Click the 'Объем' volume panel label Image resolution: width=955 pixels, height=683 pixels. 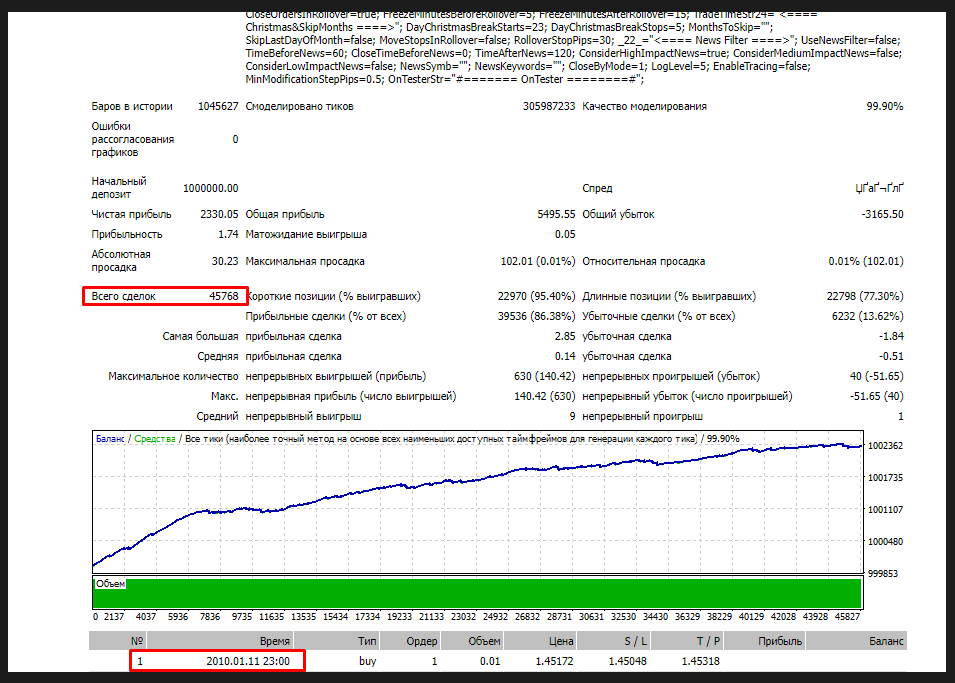click(110, 584)
